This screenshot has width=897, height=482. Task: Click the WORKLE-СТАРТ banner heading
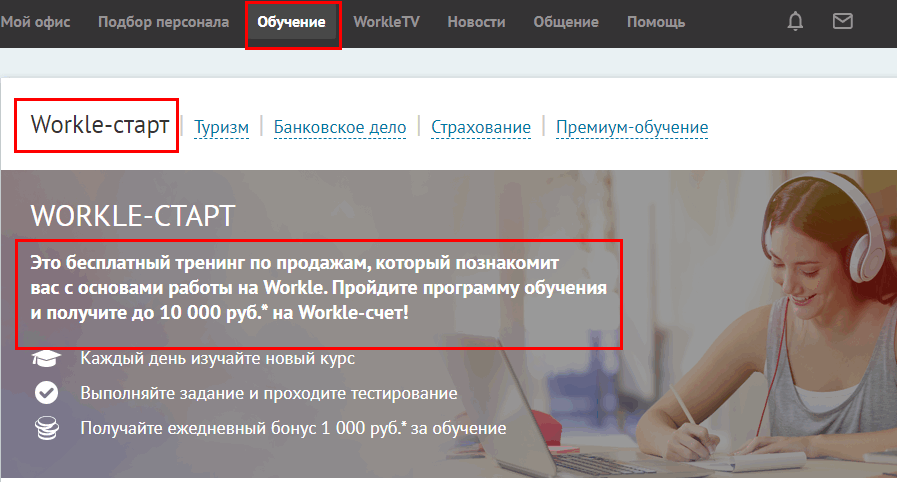(133, 216)
